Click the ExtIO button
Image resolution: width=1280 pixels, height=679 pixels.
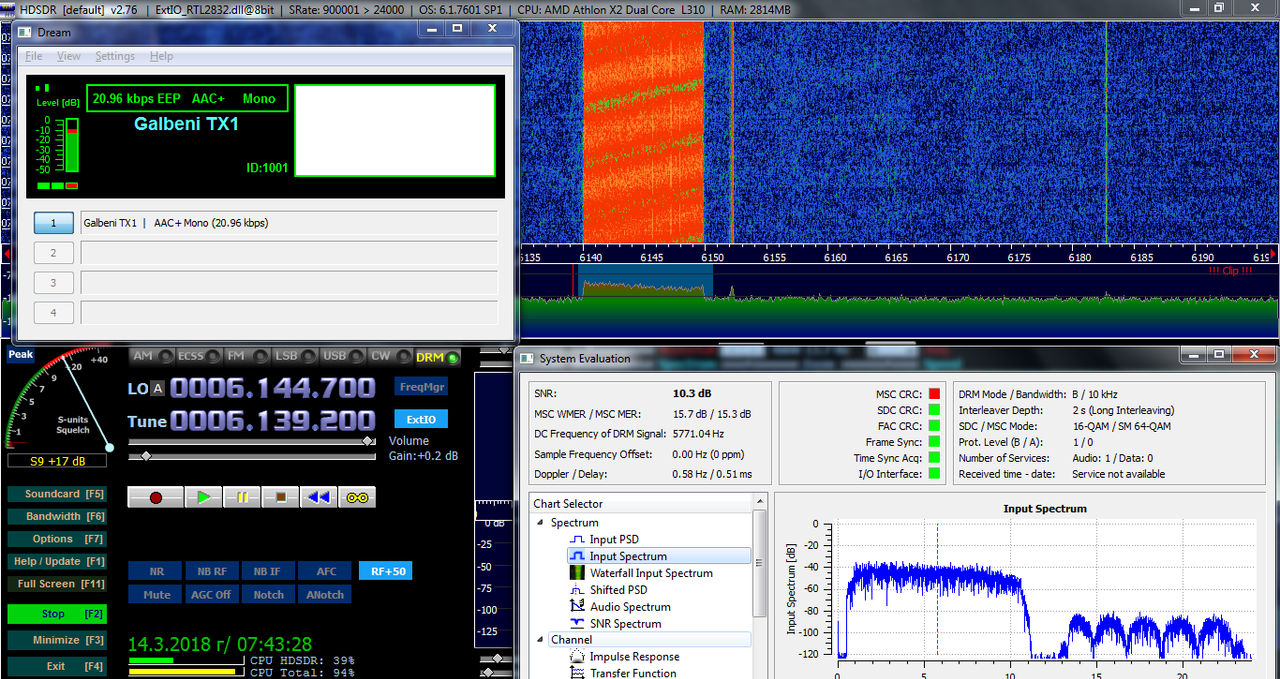point(422,419)
